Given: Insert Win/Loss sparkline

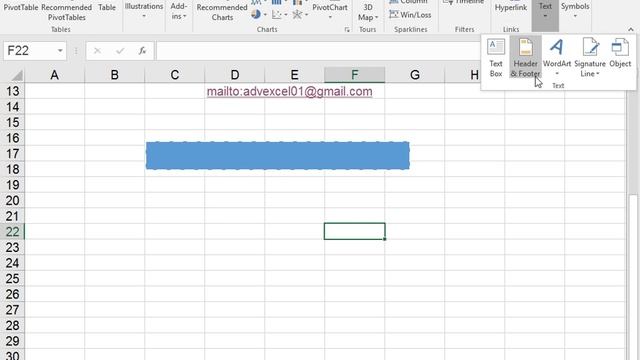Looking at the screenshot, I should [410, 15].
